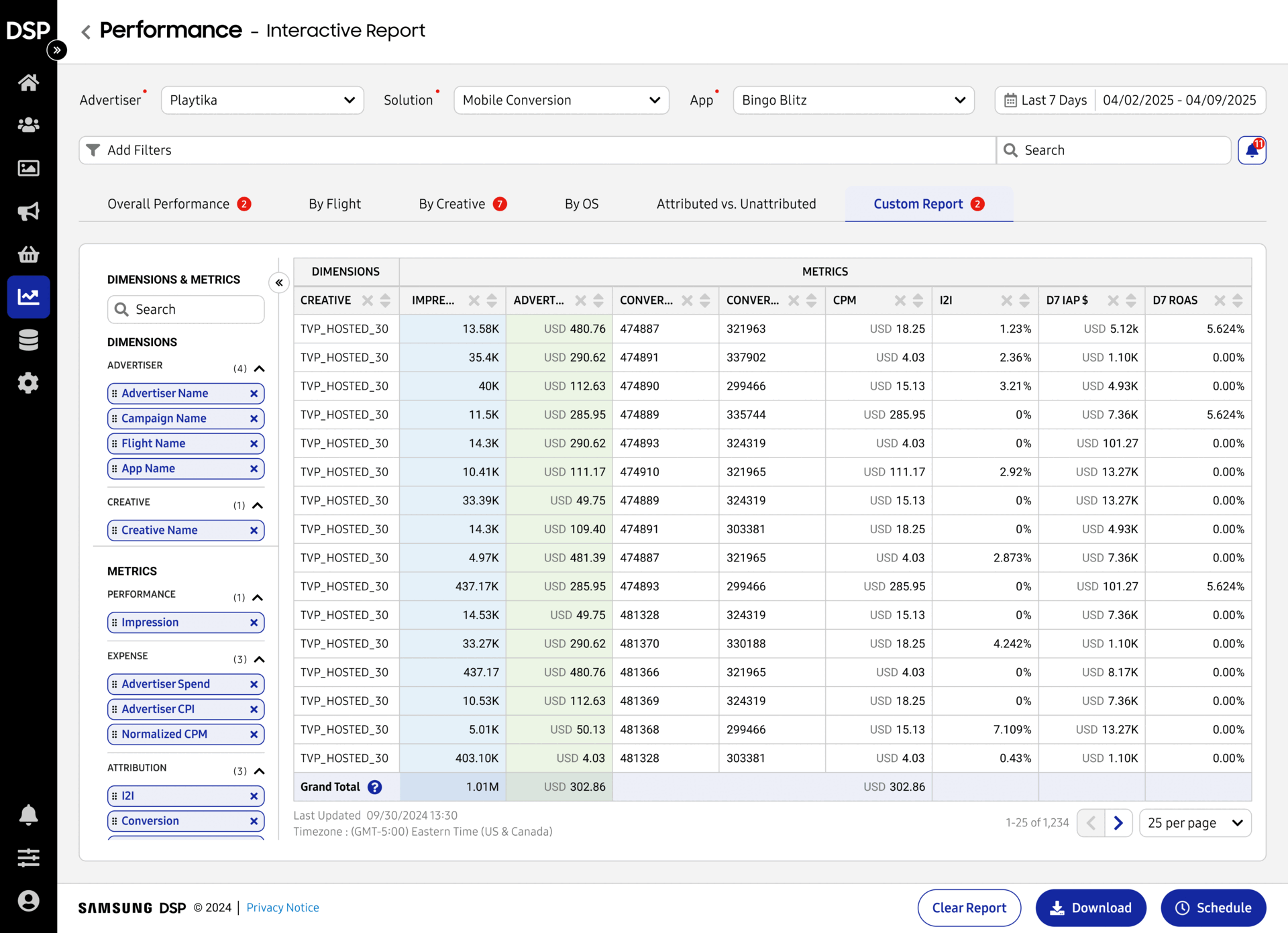Click Grand Total help question icon
This screenshot has width=1288, height=933.
pos(375,787)
